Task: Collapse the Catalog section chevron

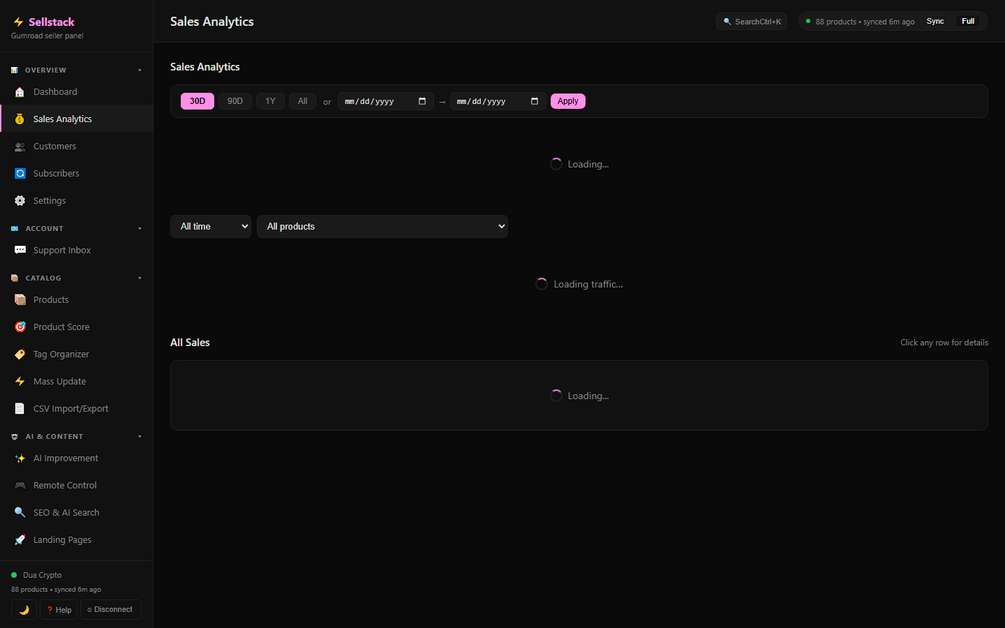Action: (x=140, y=278)
